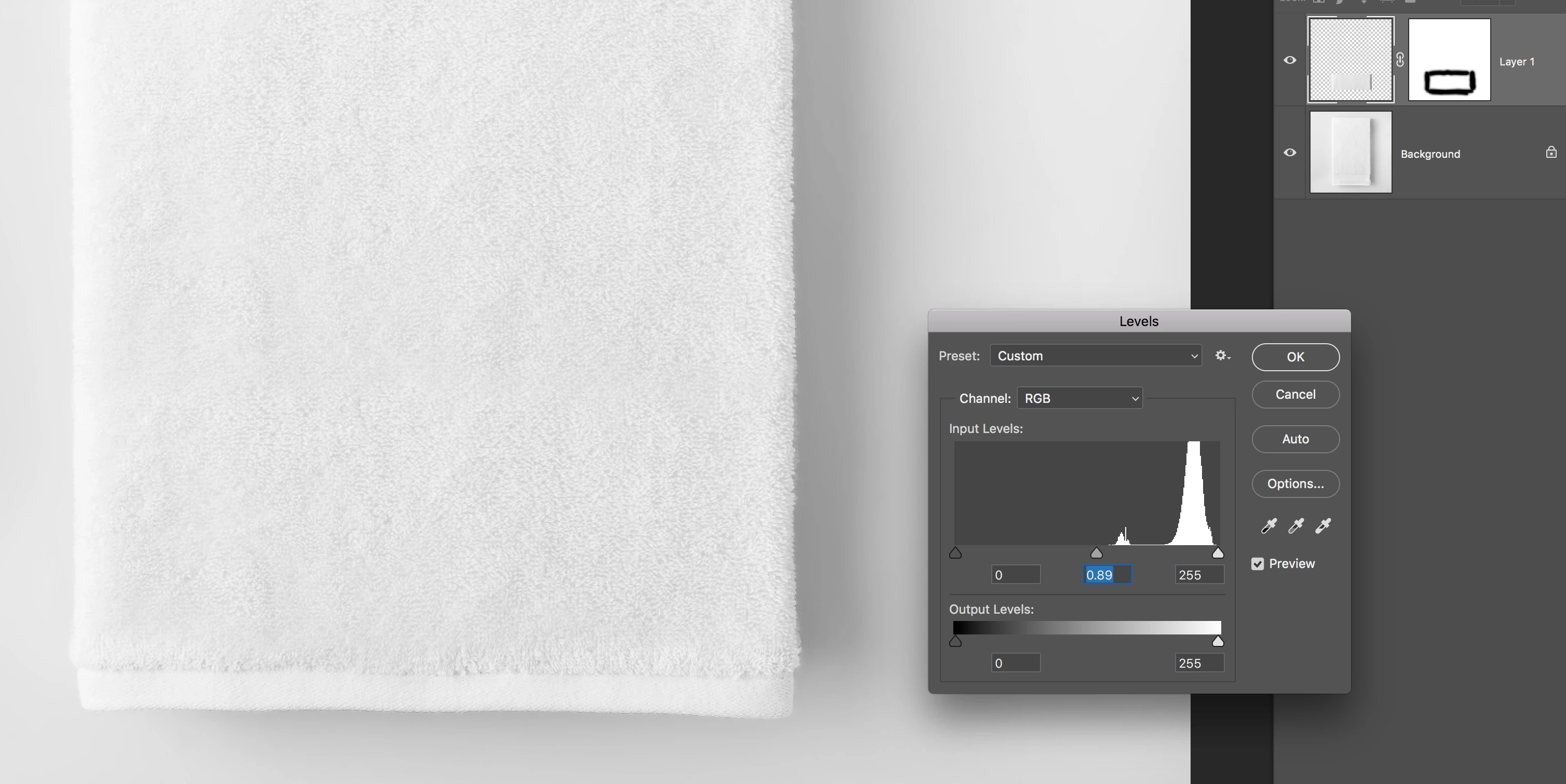Screen dimensions: 1566x784
Task: Open the Preset dropdown showing Custom
Action: click(1096, 356)
